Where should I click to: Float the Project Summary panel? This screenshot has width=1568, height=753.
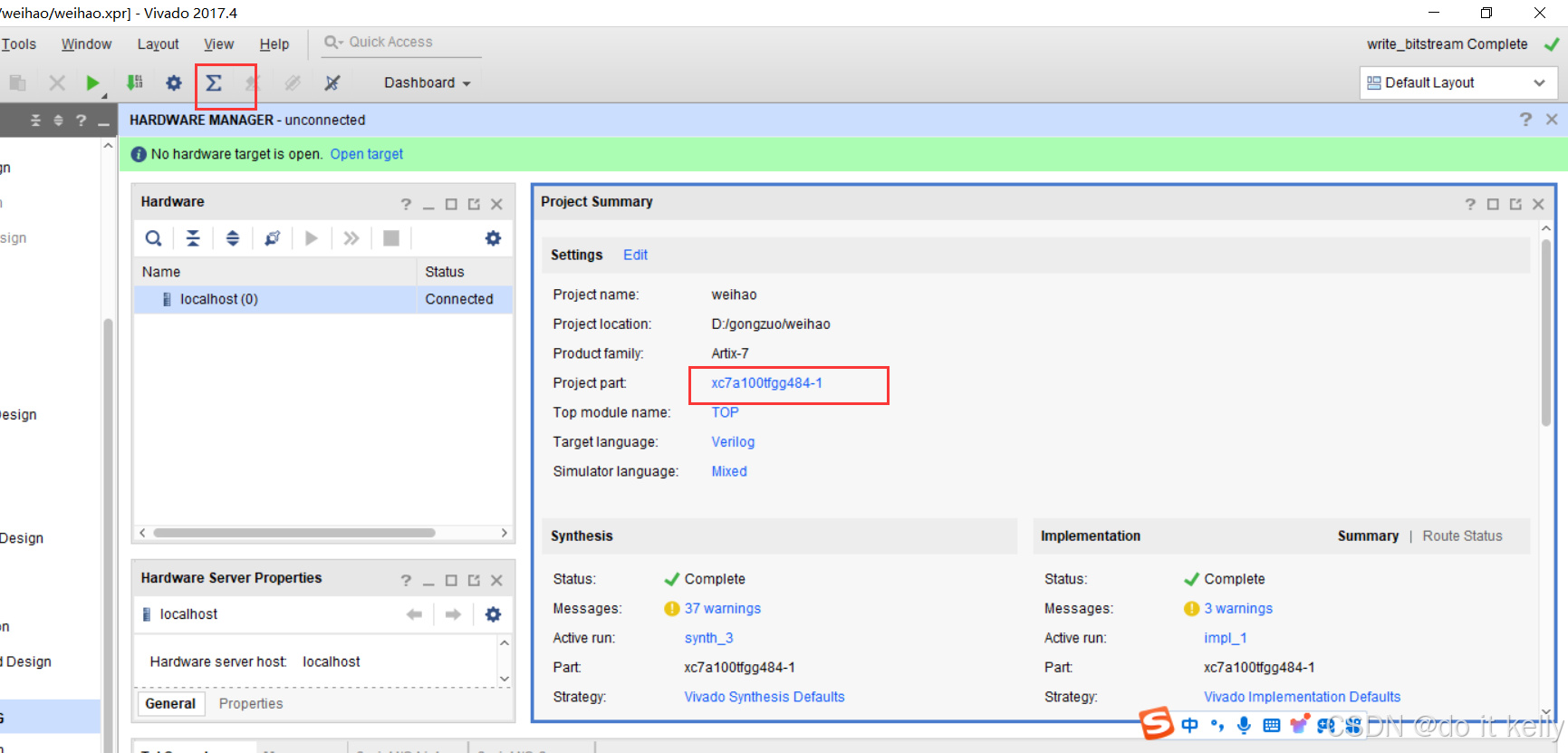tap(1515, 204)
